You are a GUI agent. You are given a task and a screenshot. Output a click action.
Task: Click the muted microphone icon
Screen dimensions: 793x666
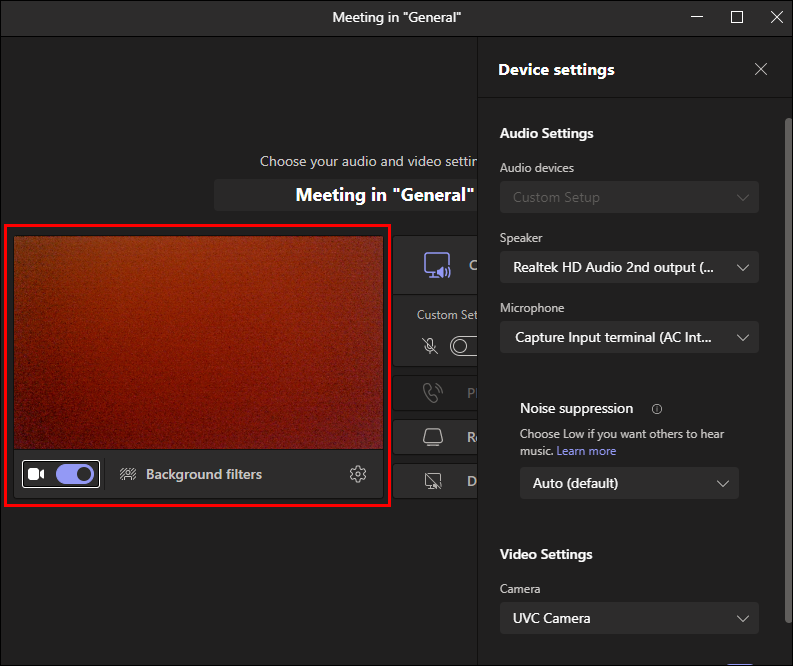tap(430, 346)
